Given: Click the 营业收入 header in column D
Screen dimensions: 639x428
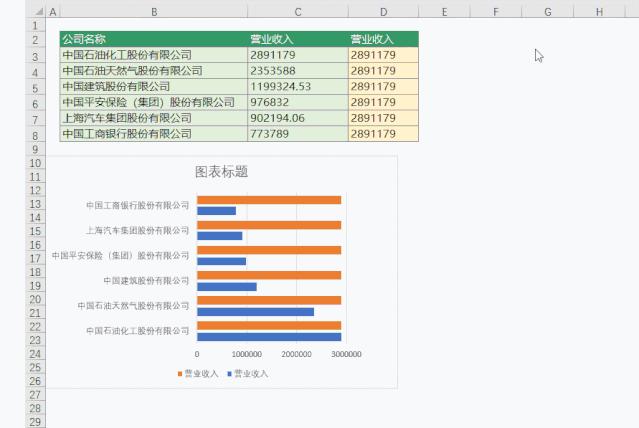Looking at the screenshot, I should pyautogui.click(x=383, y=39).
